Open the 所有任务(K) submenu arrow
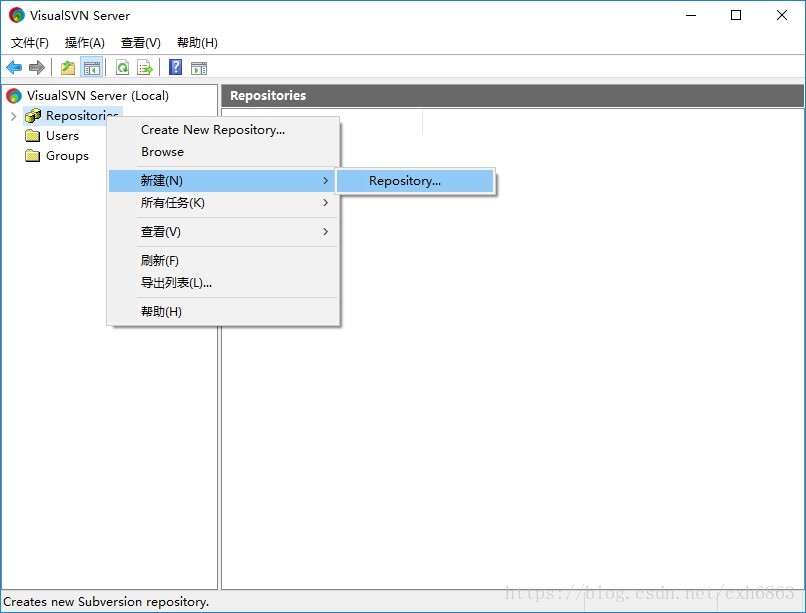 coord(325,202)
